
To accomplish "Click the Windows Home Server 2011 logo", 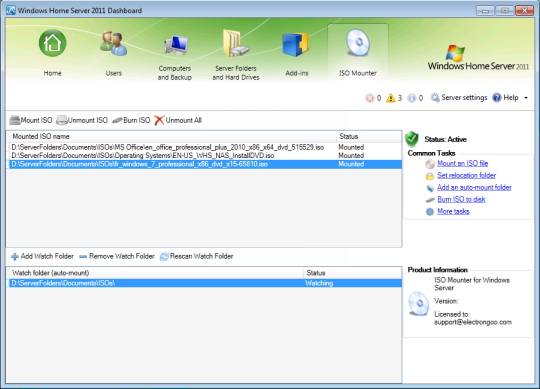I will [478, 58].
